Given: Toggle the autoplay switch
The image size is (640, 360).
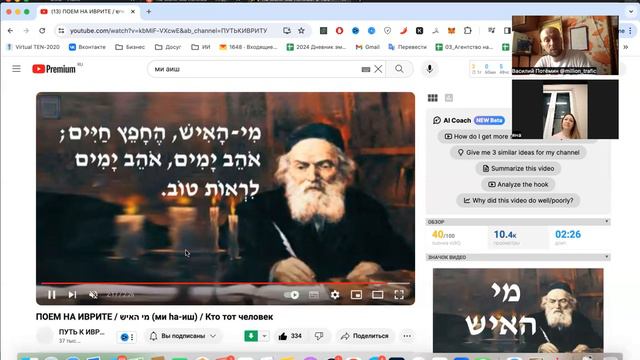Looking at the screenshot, I should tap(291, 294).
